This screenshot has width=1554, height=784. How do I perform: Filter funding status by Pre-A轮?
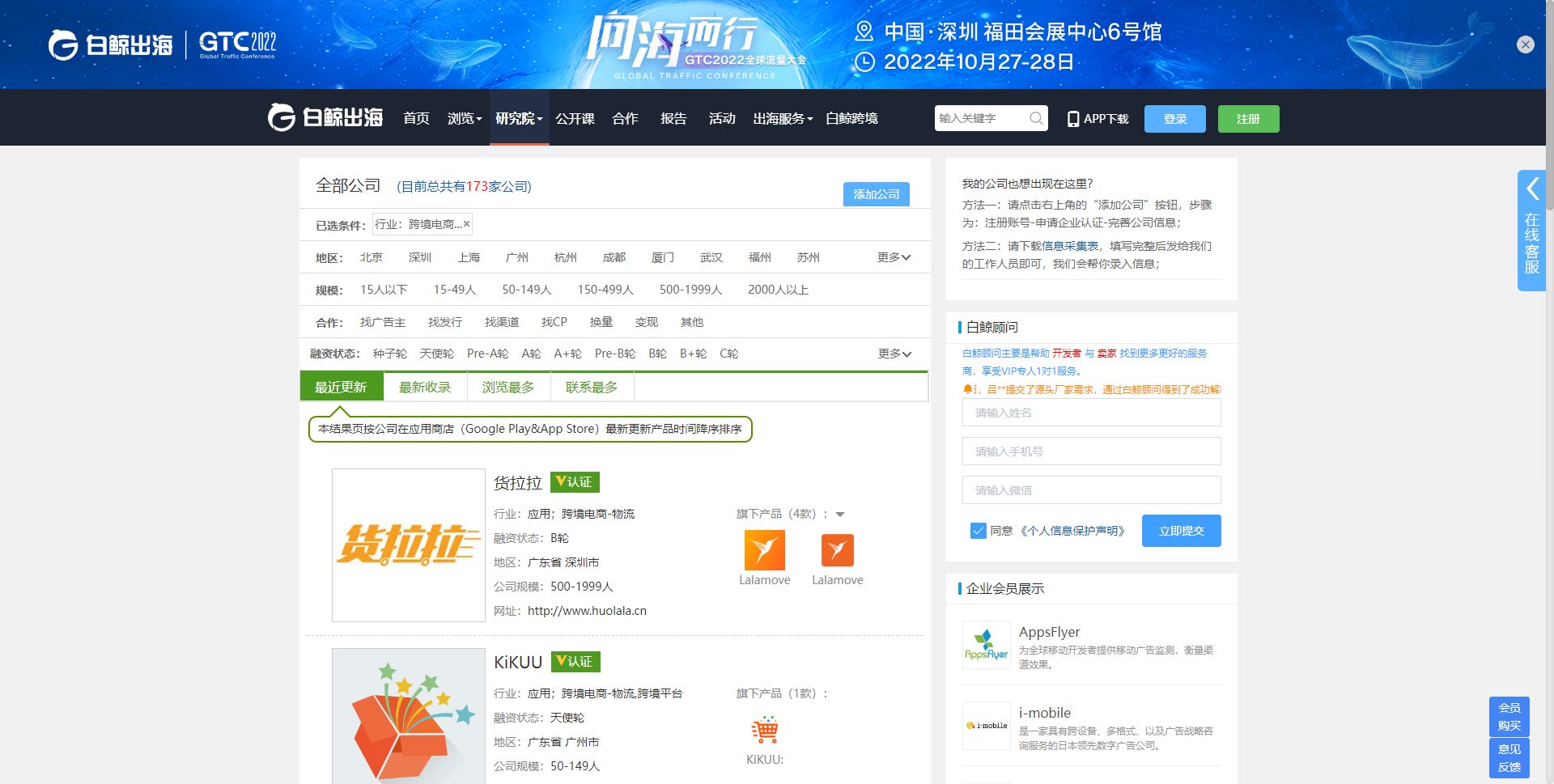(x=488, y=354)
